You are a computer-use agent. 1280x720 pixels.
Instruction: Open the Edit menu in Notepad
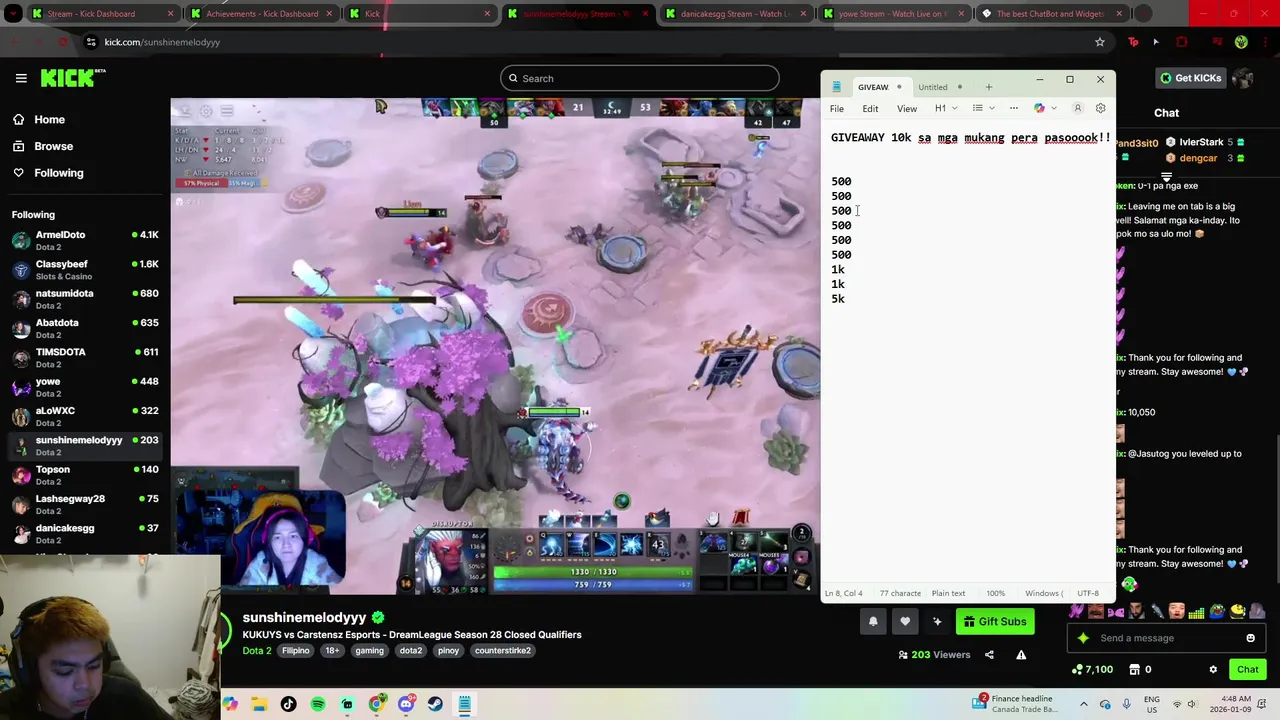(x=870, y=108)
